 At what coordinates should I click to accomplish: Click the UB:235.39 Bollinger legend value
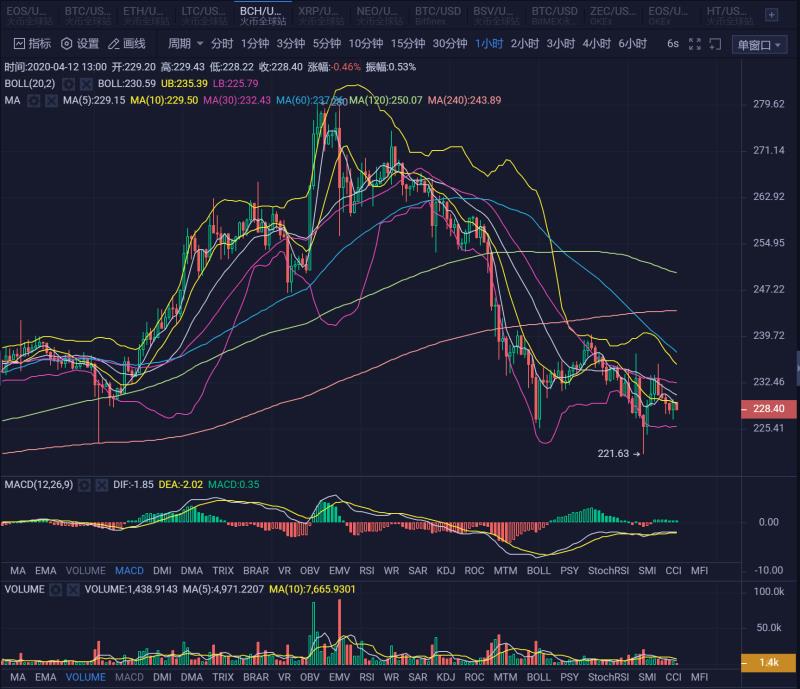(x=184, y=84)
